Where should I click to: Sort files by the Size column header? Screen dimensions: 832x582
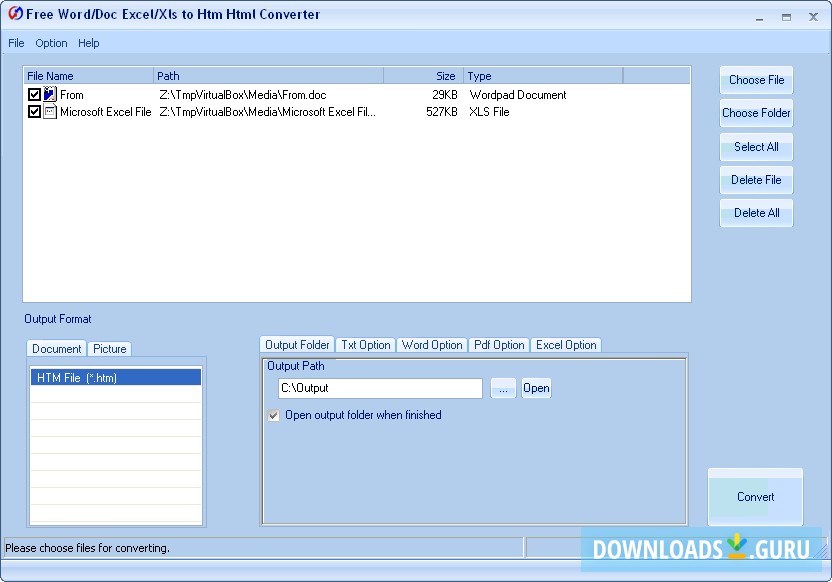[x=422, y=76]
